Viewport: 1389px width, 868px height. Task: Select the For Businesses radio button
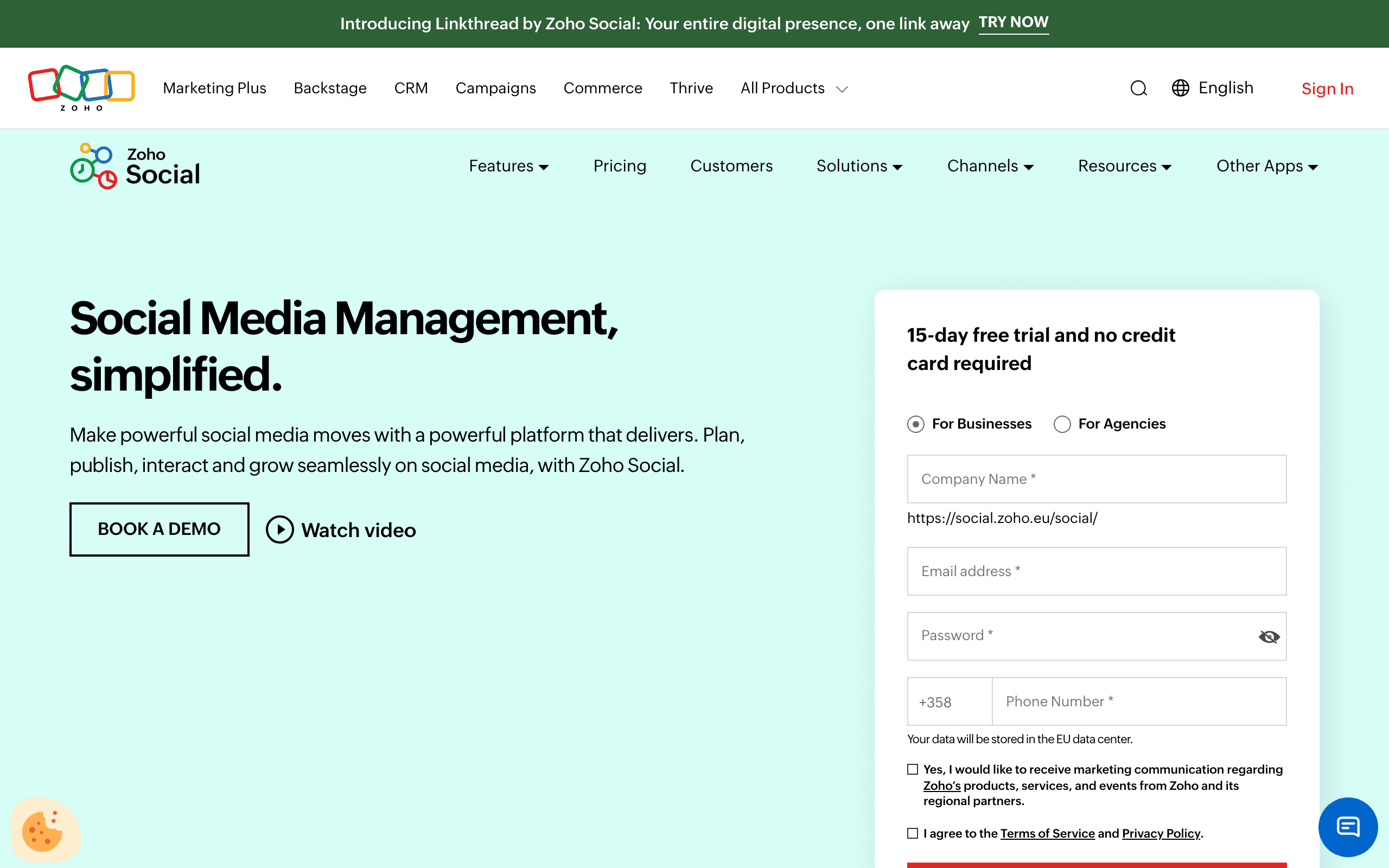tap(915, 424)
